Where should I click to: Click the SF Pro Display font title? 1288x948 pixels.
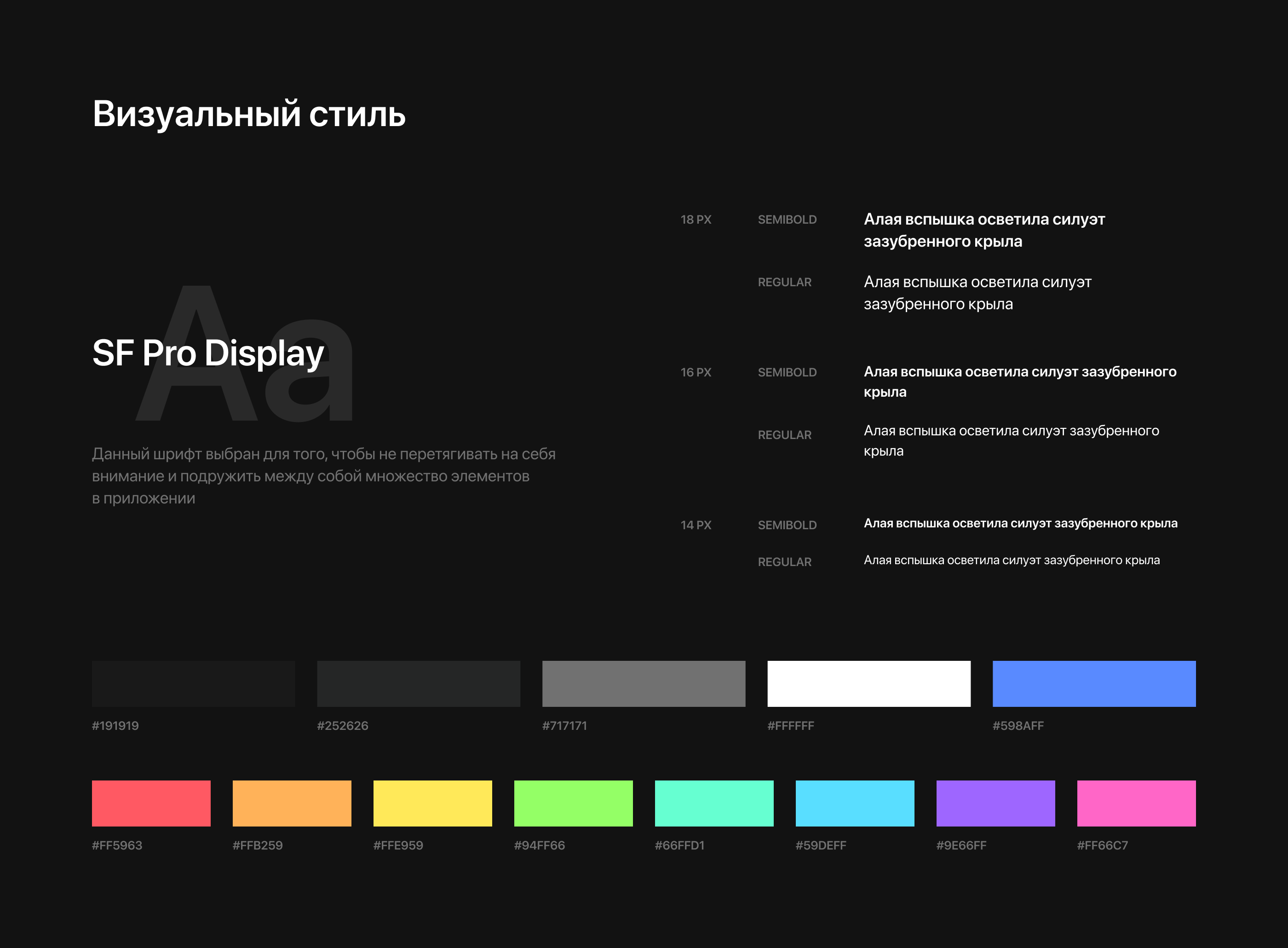coord(208,353)
